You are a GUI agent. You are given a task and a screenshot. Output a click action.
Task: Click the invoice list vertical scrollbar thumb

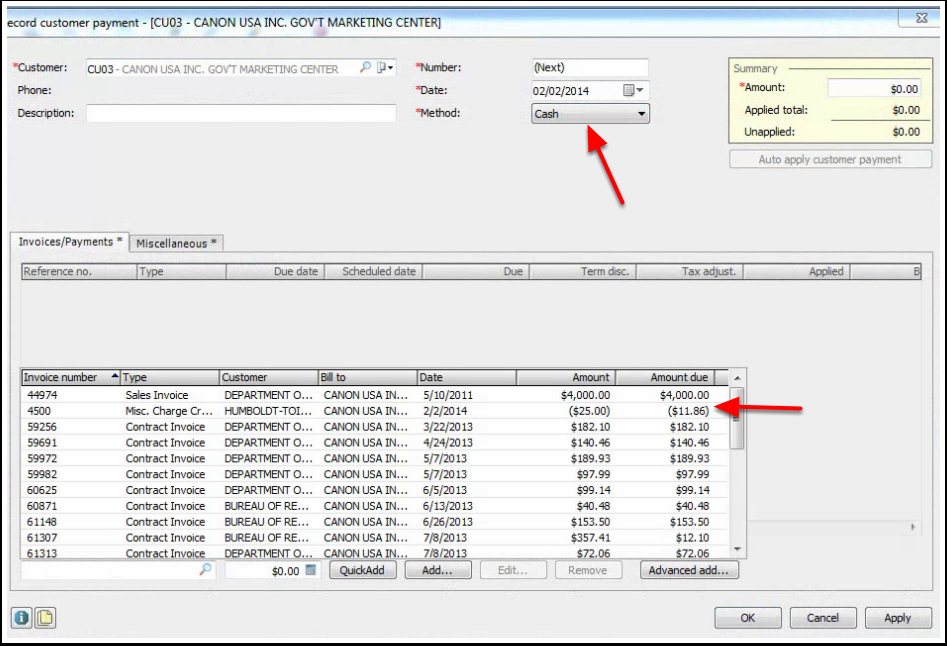tap(737, 418)
